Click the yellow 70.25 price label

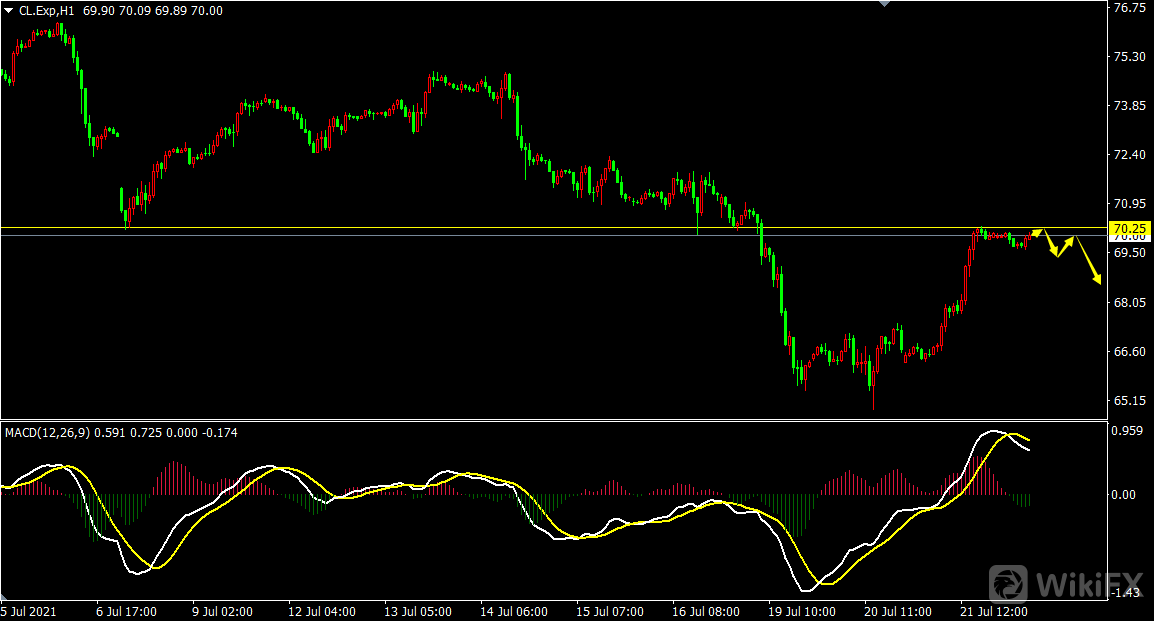click(1132, 229)
